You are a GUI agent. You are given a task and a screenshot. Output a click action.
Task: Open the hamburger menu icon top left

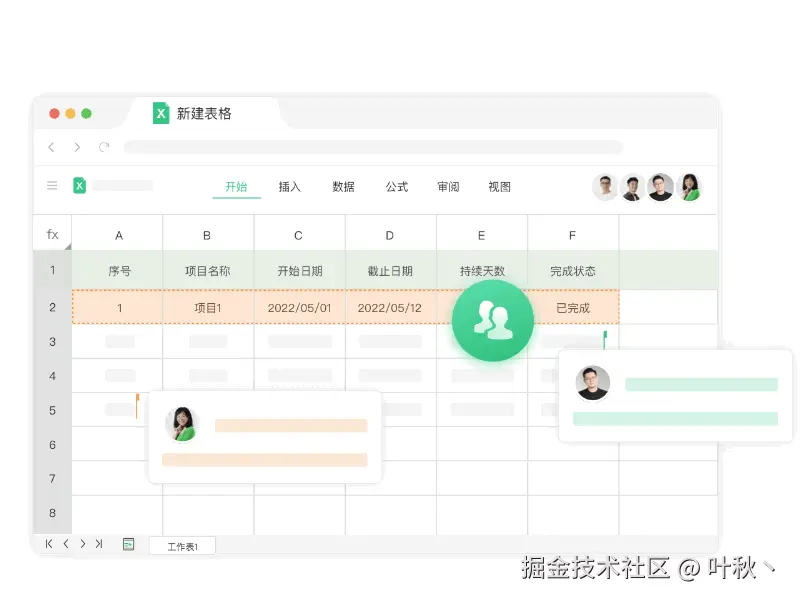coord(51,186)
